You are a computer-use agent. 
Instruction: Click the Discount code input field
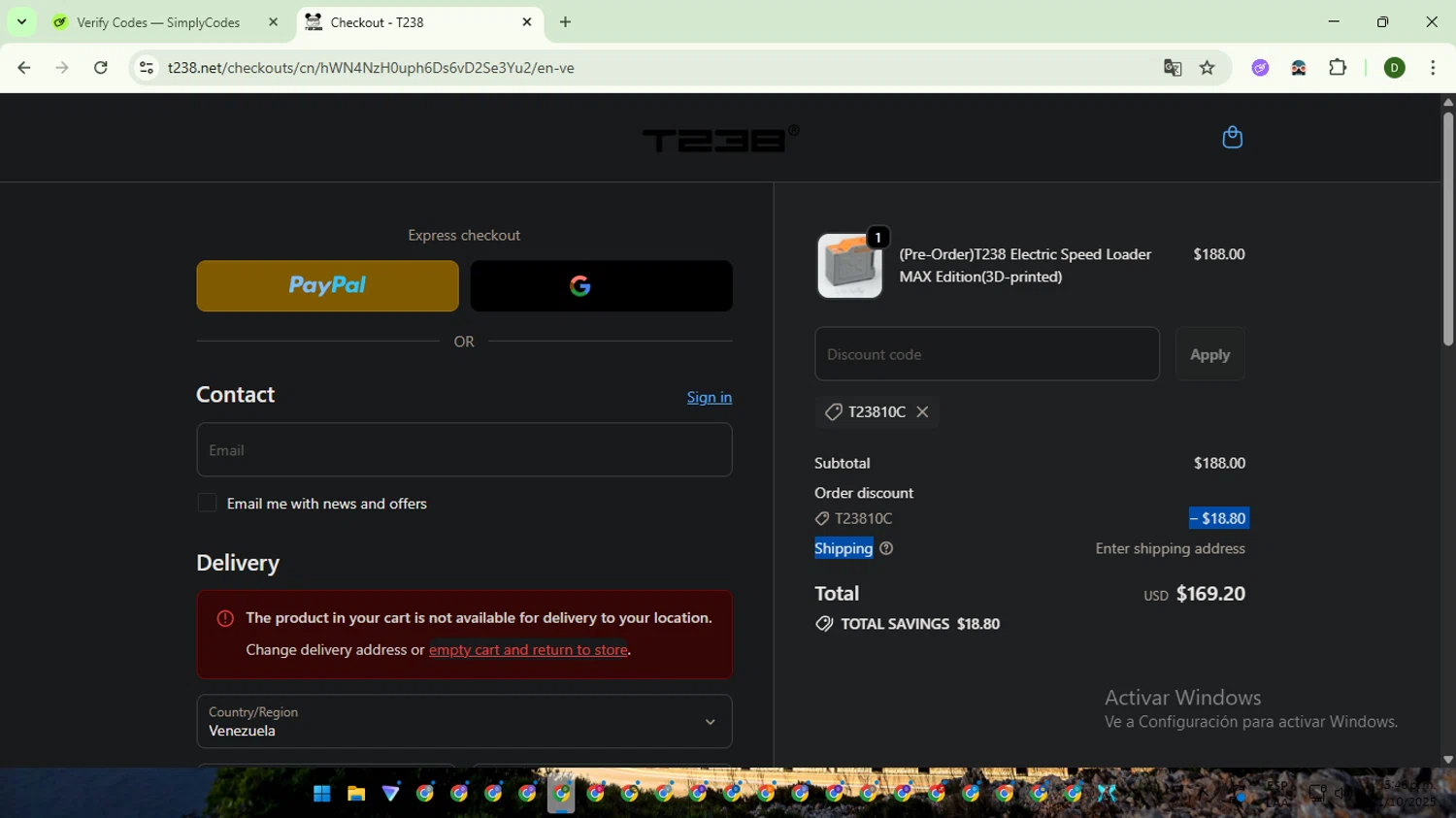[x=986, y=354]
